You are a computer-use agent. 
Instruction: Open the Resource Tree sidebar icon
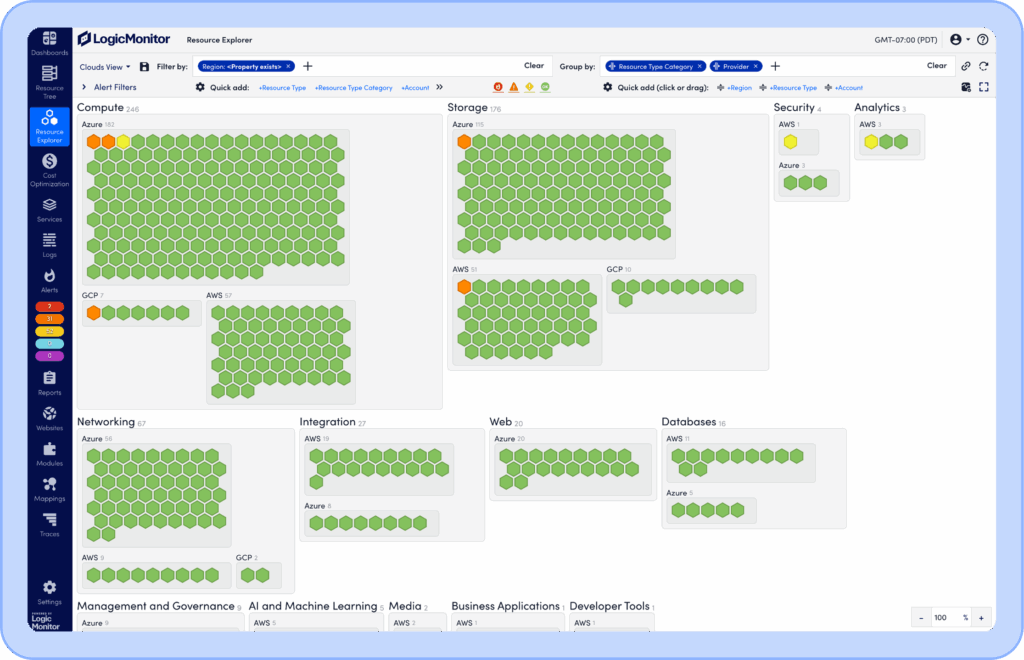[49, 78]
